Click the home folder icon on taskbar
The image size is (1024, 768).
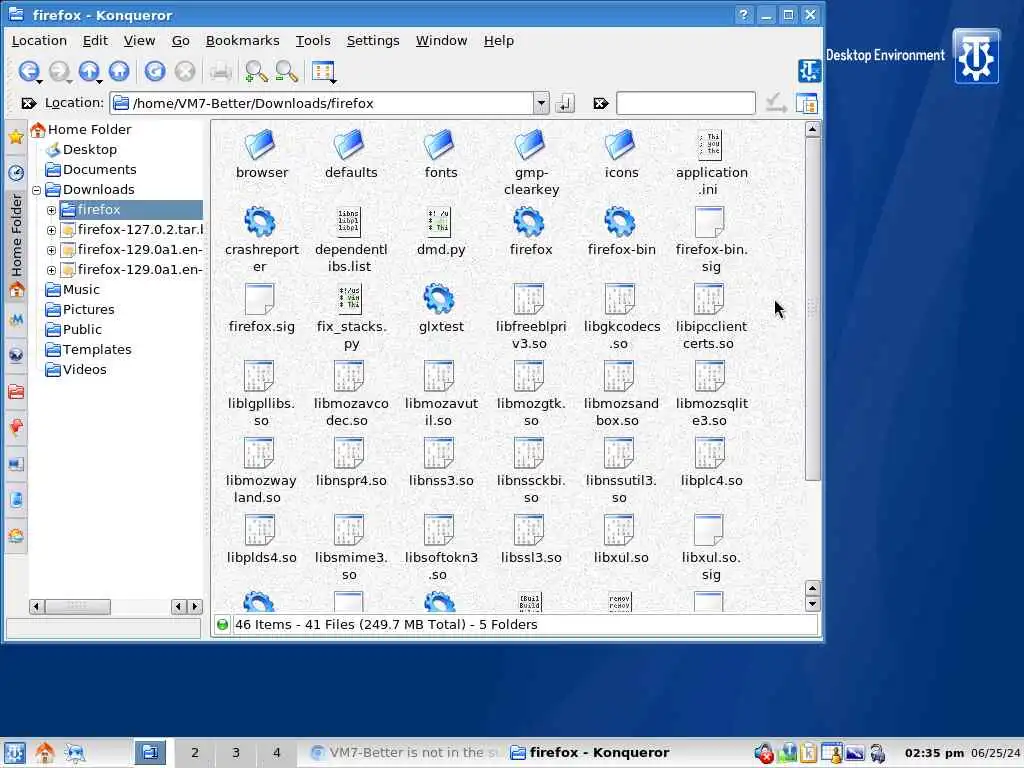(x=44, y=753)
